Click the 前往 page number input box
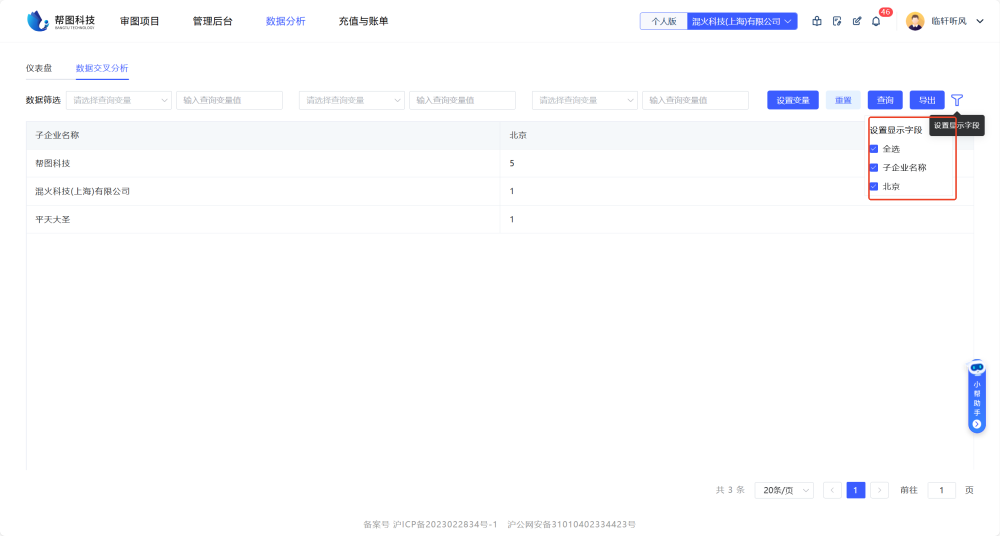Viewport: 1000px width, 536px height. (941, 490)
